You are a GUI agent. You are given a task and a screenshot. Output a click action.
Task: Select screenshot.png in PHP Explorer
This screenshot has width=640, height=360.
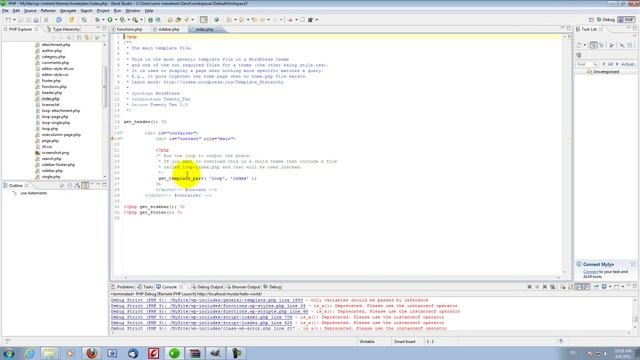pyautogui.click(x=55, y=153)
